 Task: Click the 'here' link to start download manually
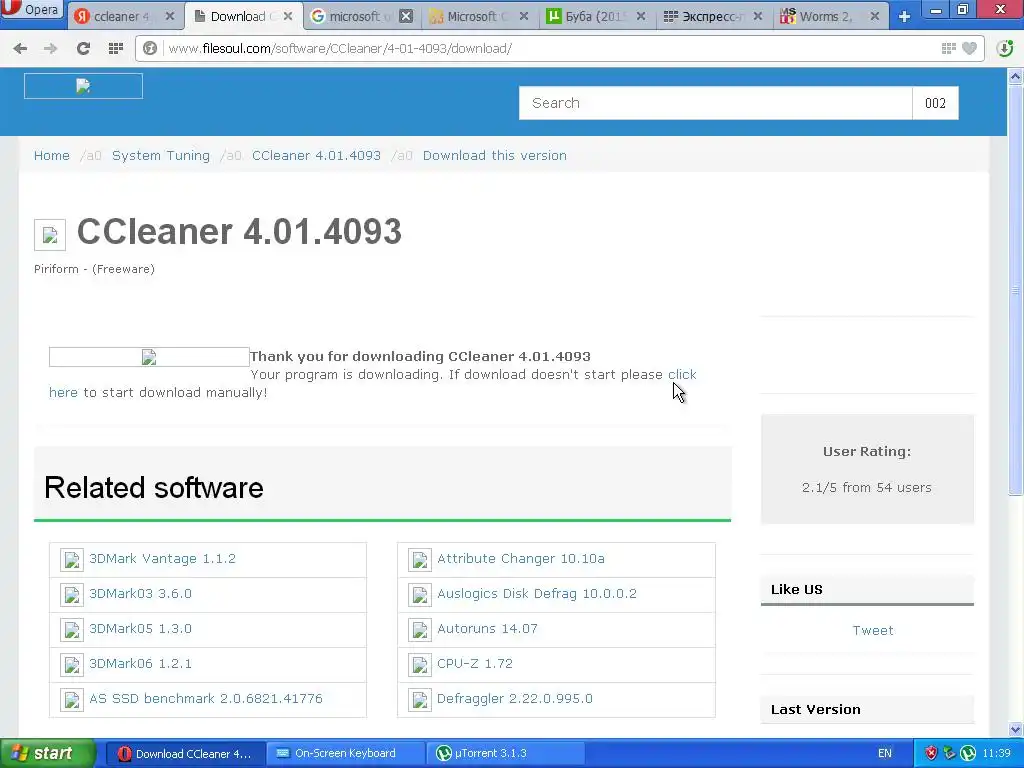[x=63, y=392]
